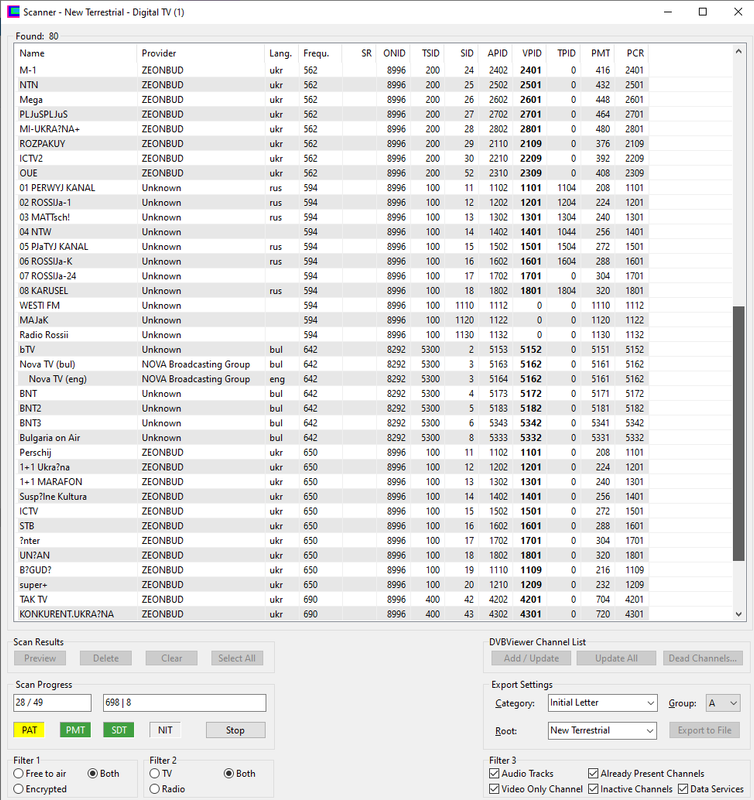Viewport: 754px width, 800px height.
Task: Select the Free to air radio button
Action: [x=40, y=773]
